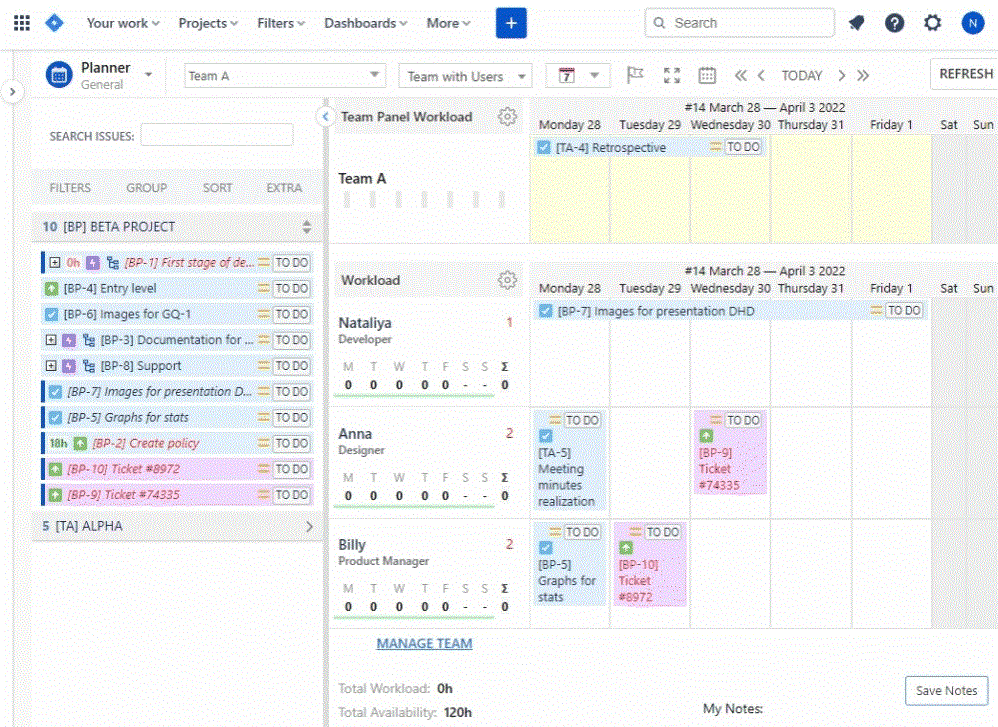
Task: Click the REFRESH button
Action: 965,74
